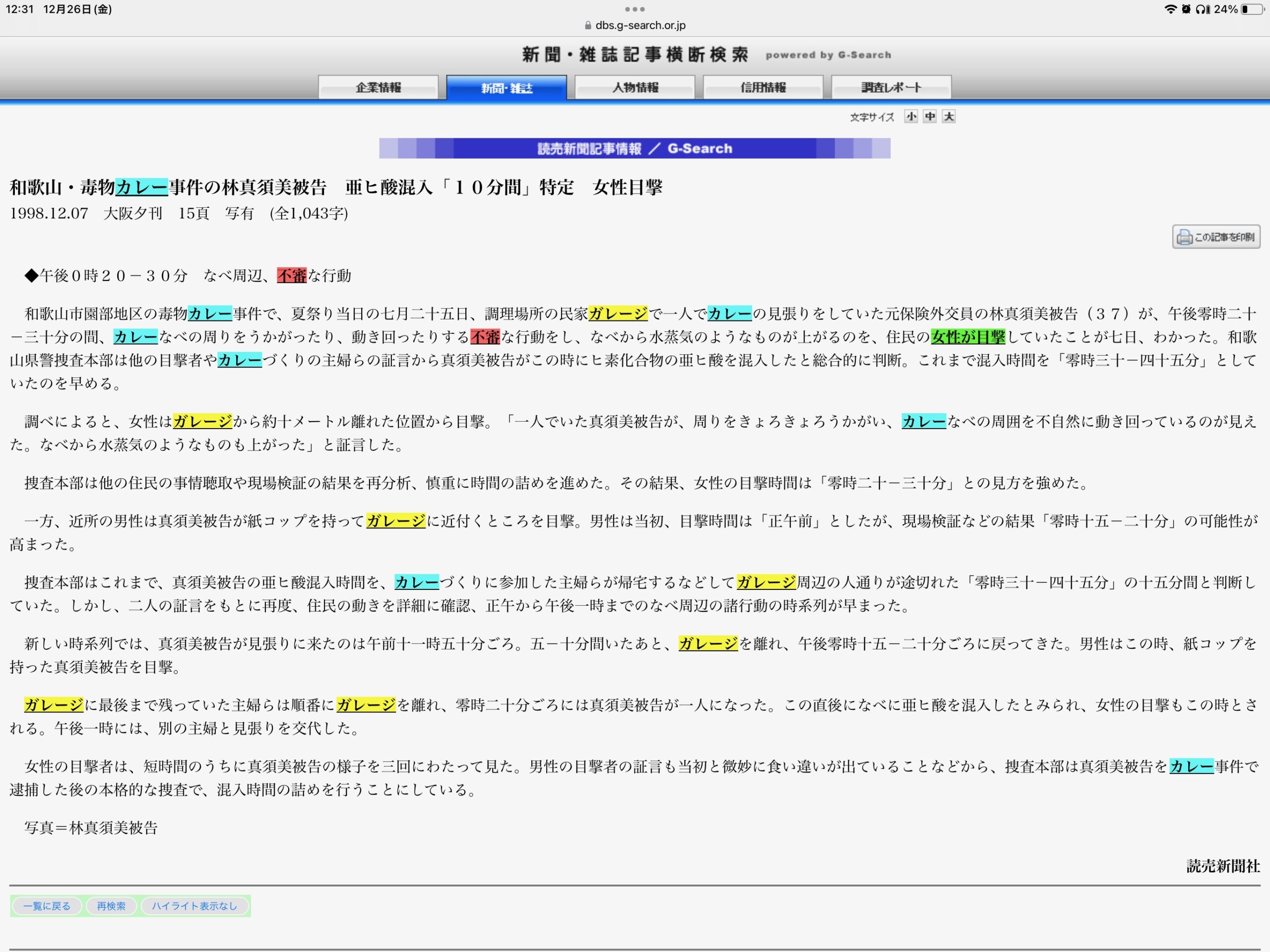Switch to the 人物情報 tab
The height and width of the screenshot is (952, 1270).
click(635, 87)
